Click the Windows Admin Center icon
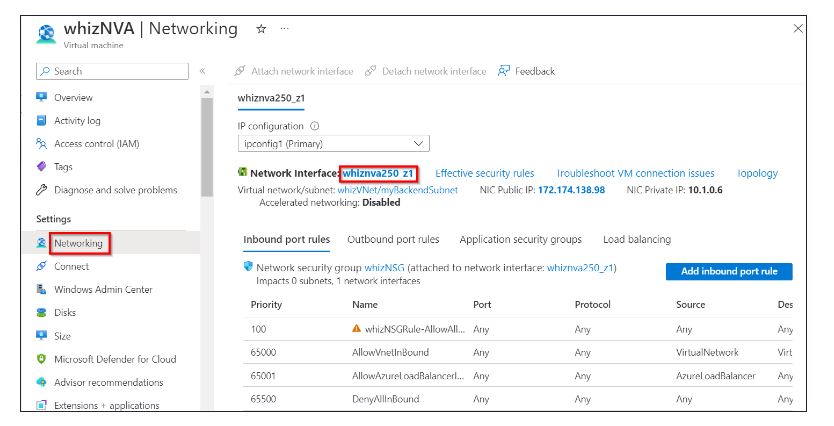This screenshot has height=426, width=834. coord(41,289)
